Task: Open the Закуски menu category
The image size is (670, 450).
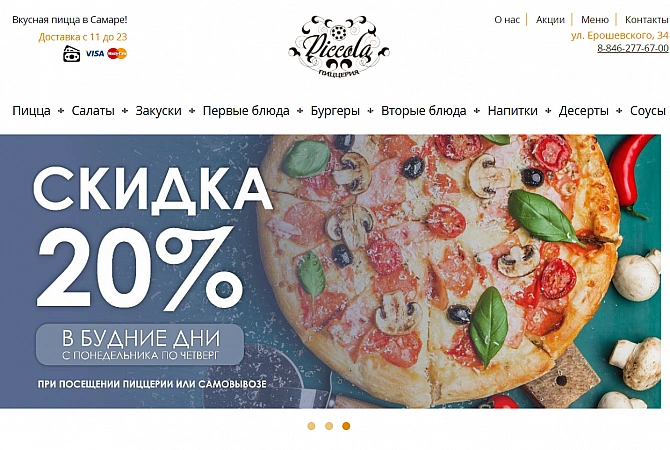Action: click(x=158, y=111)
